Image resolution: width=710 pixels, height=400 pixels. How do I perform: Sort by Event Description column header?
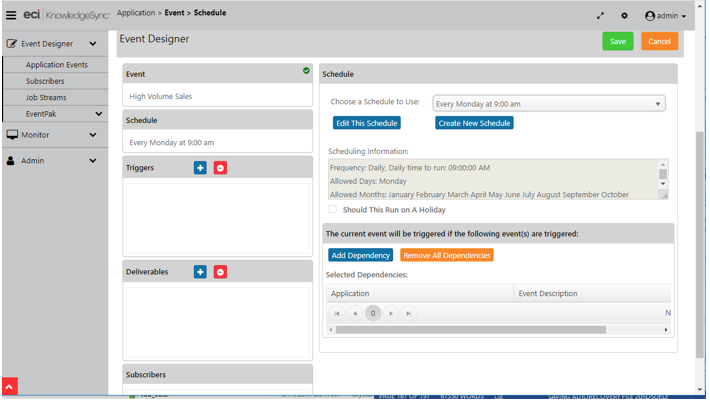592,294
